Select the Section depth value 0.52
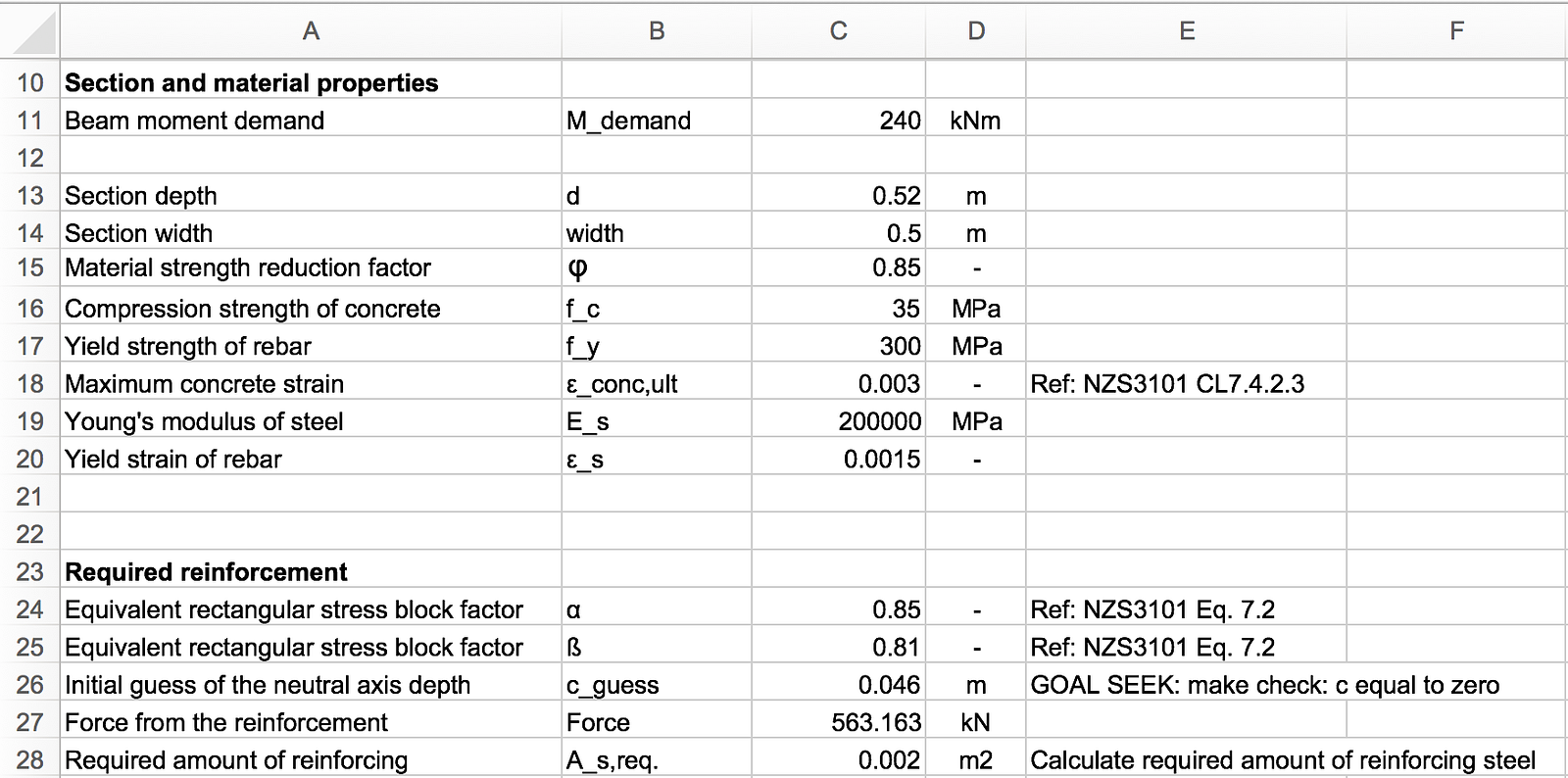Image resolution: width=1568 pixels, height=778 pixels. (x=838, y=196)
